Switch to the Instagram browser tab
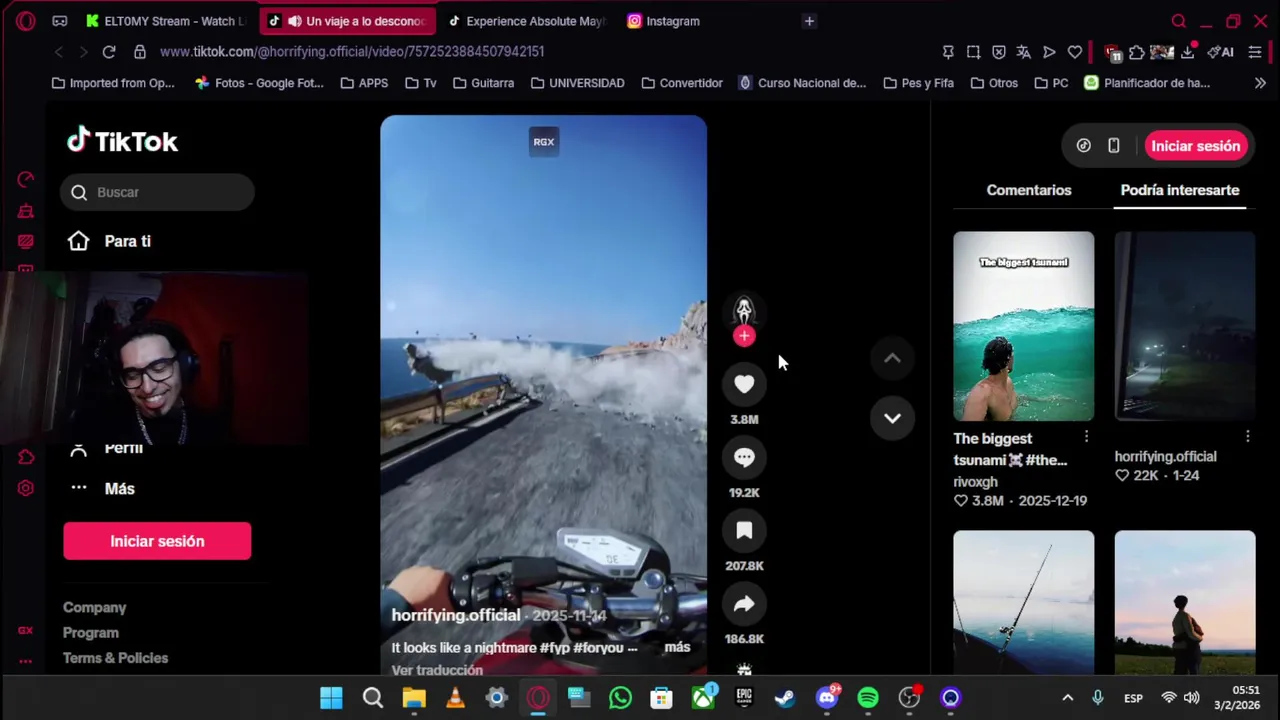 (663, 21)
